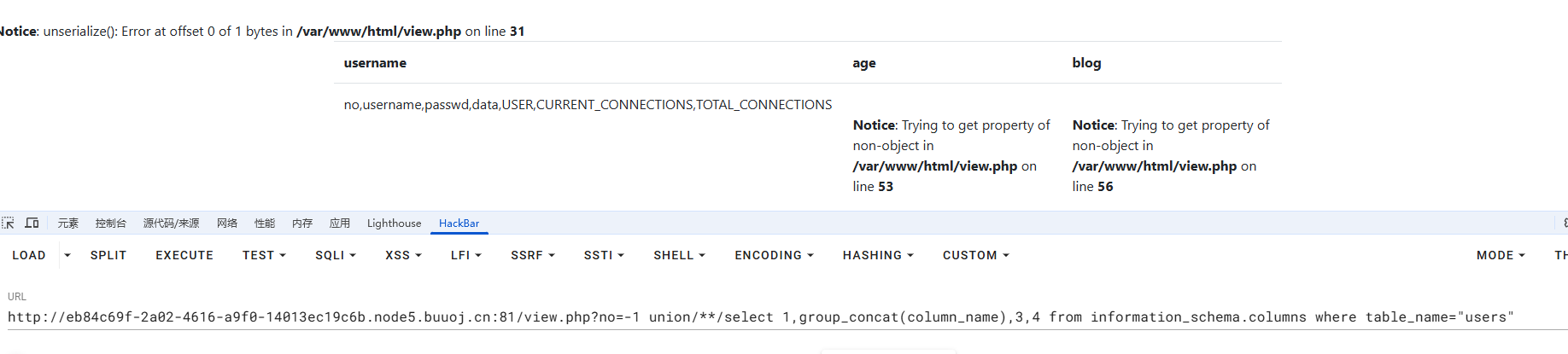Screen dimensions: 1568x354
Task: Click the URL label above input
Action: pos(17,297)
